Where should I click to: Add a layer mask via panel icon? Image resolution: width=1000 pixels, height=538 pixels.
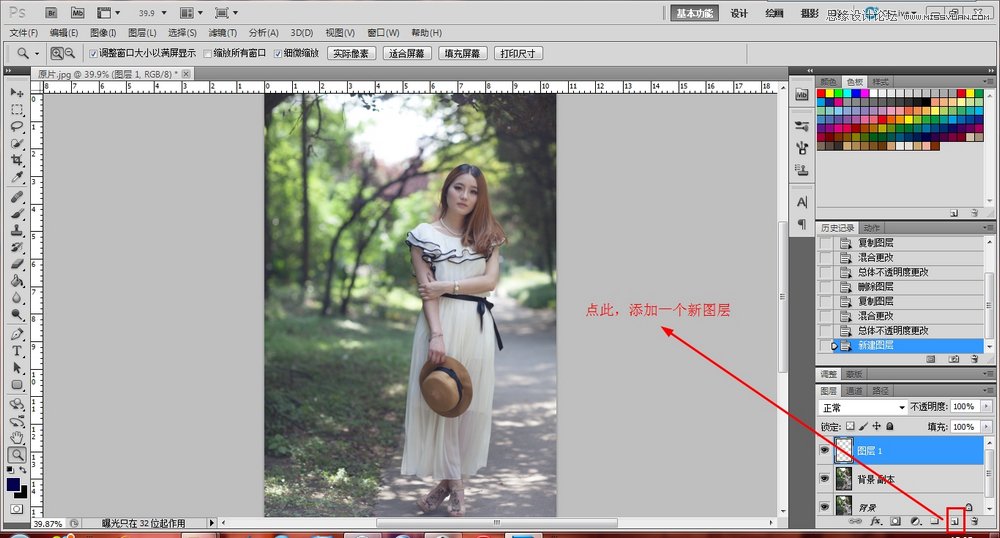[895, 521]
